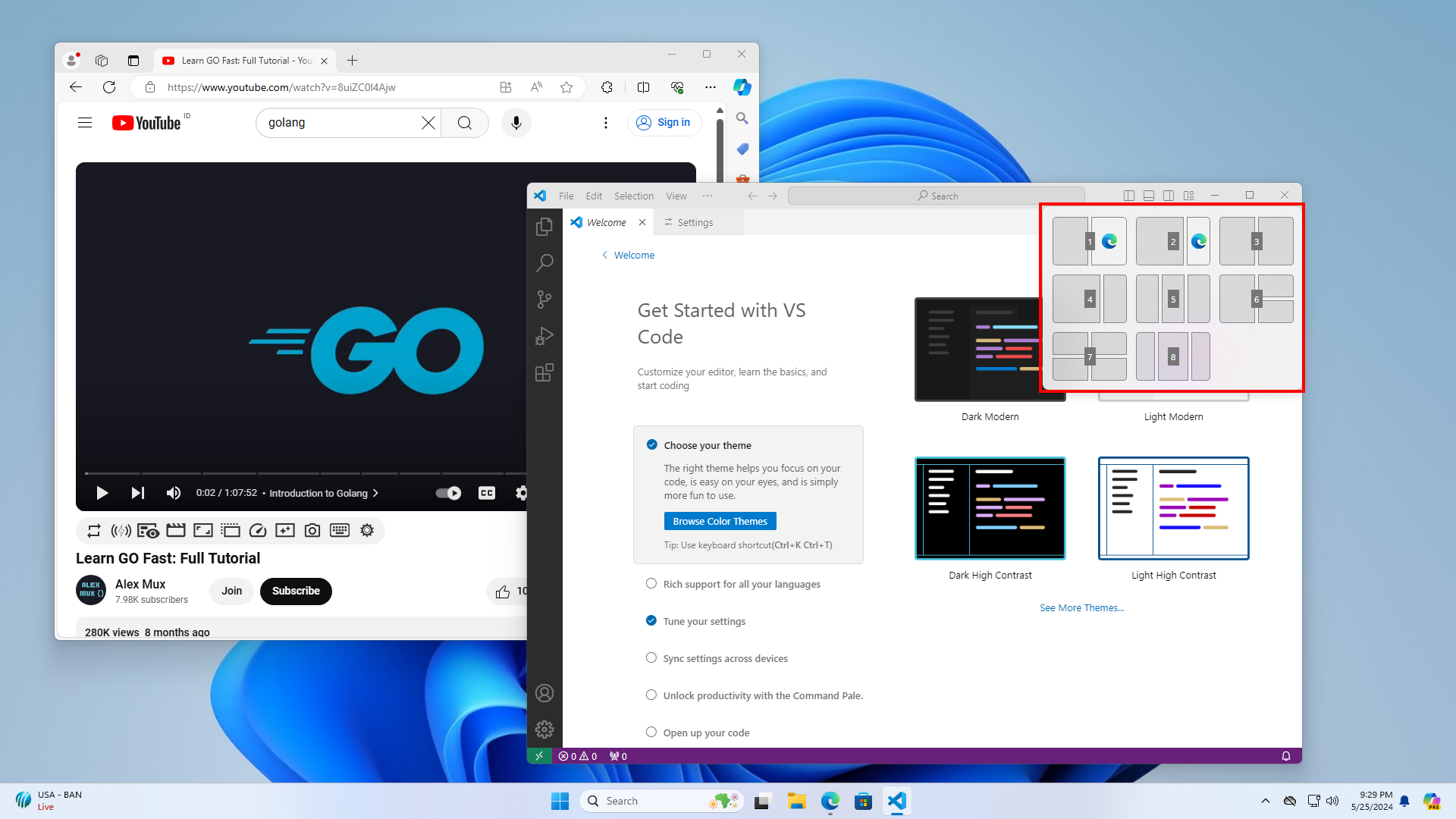The width and height of the screenshot is (1456, 819).
Task: Click the screenshot camera icon below the video
Action: [x=312, y=531]
